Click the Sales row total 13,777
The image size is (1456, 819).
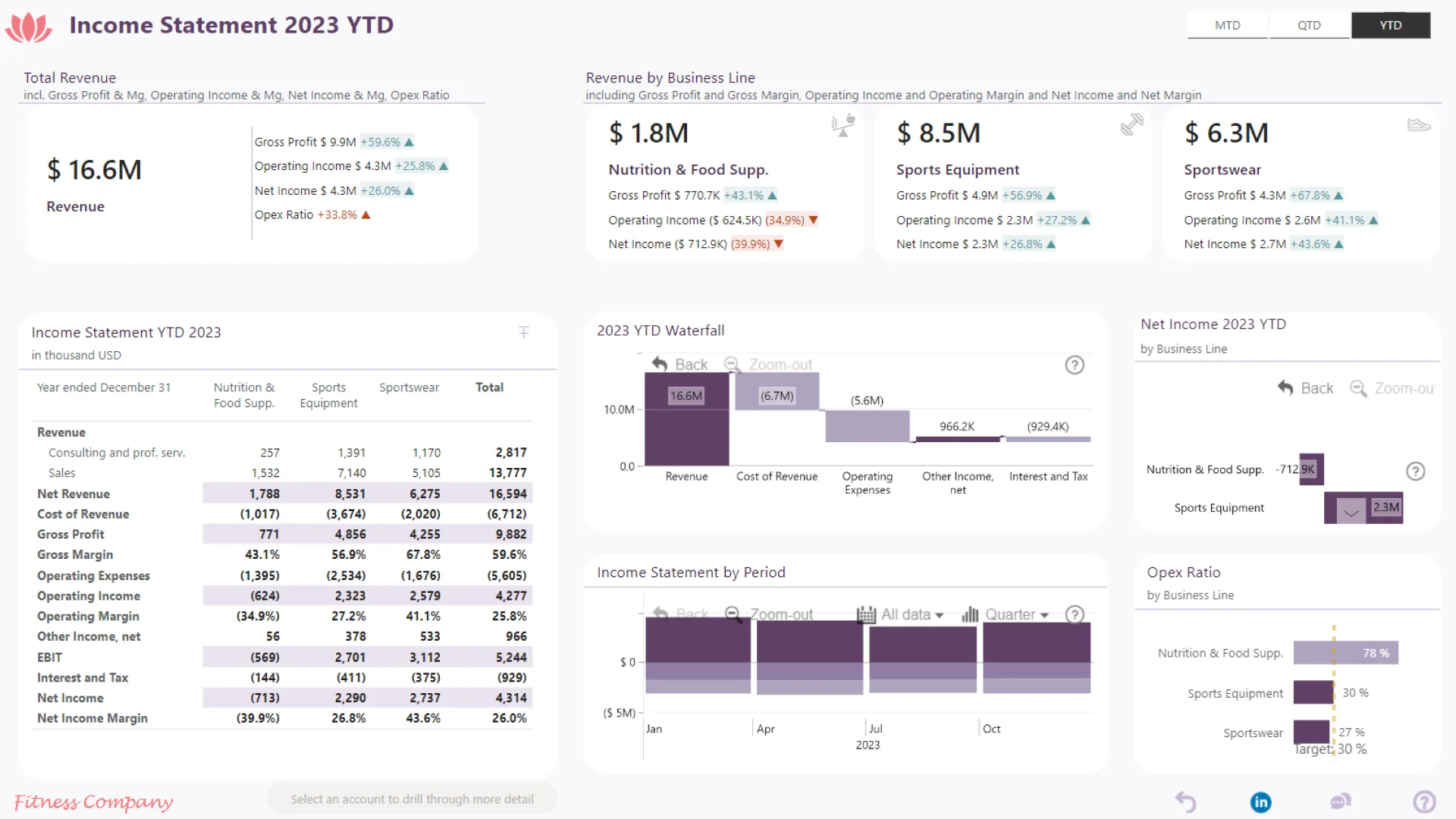click(507, 473)
